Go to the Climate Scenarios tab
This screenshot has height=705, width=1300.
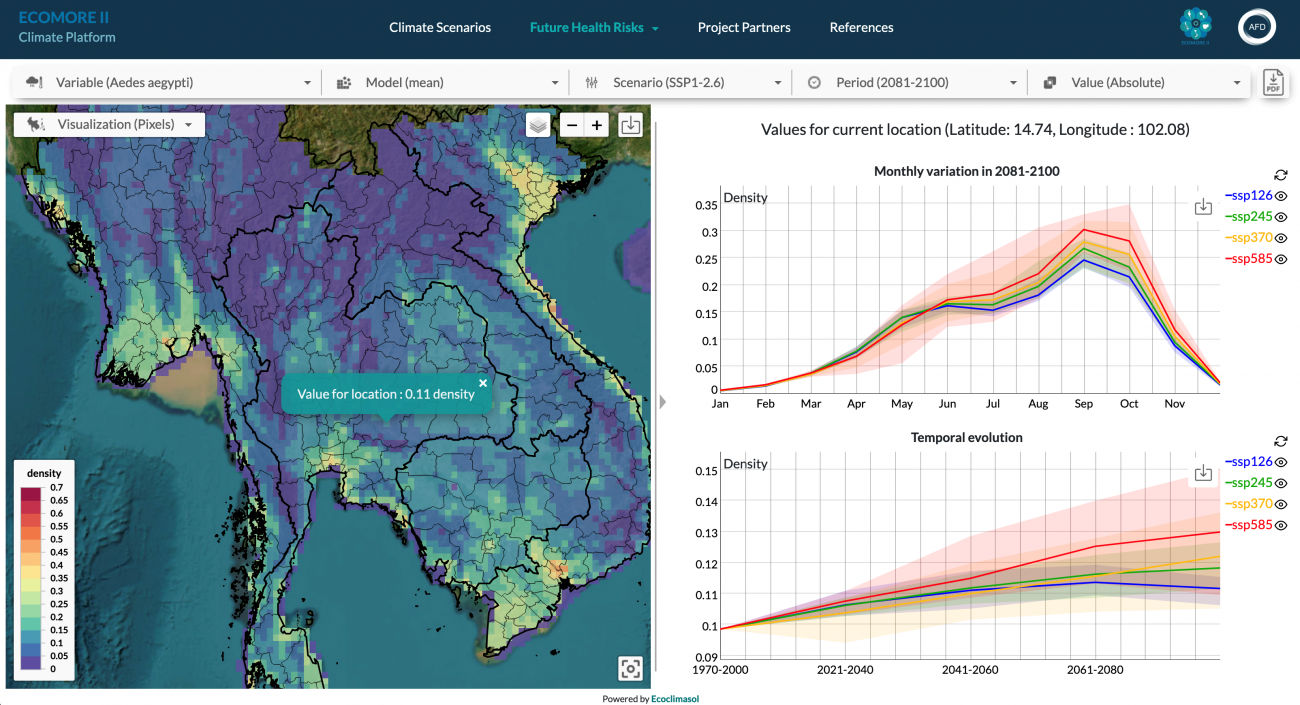(x=440, y=28)
